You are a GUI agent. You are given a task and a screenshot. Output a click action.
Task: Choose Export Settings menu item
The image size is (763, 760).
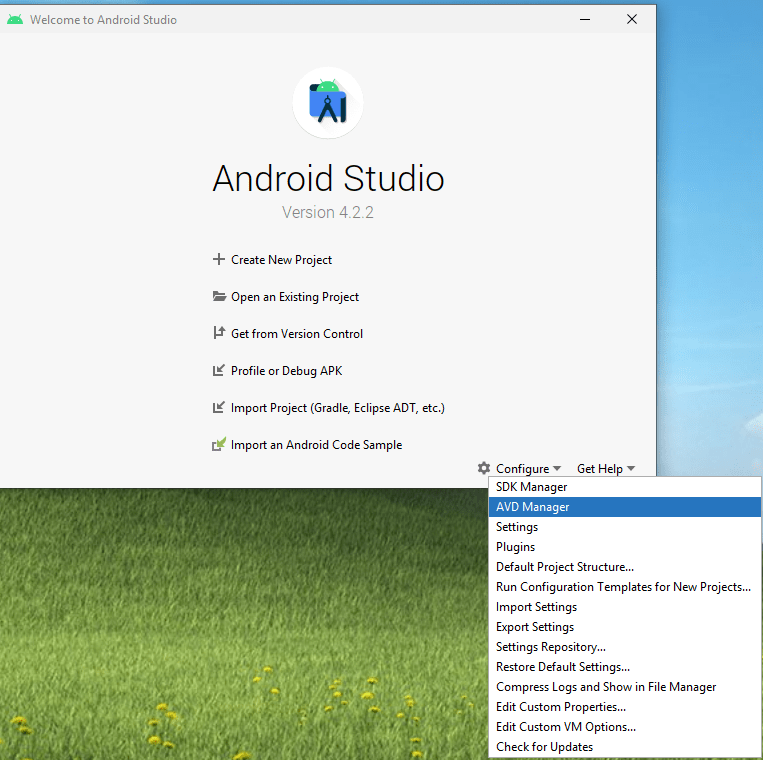[625, 627]
